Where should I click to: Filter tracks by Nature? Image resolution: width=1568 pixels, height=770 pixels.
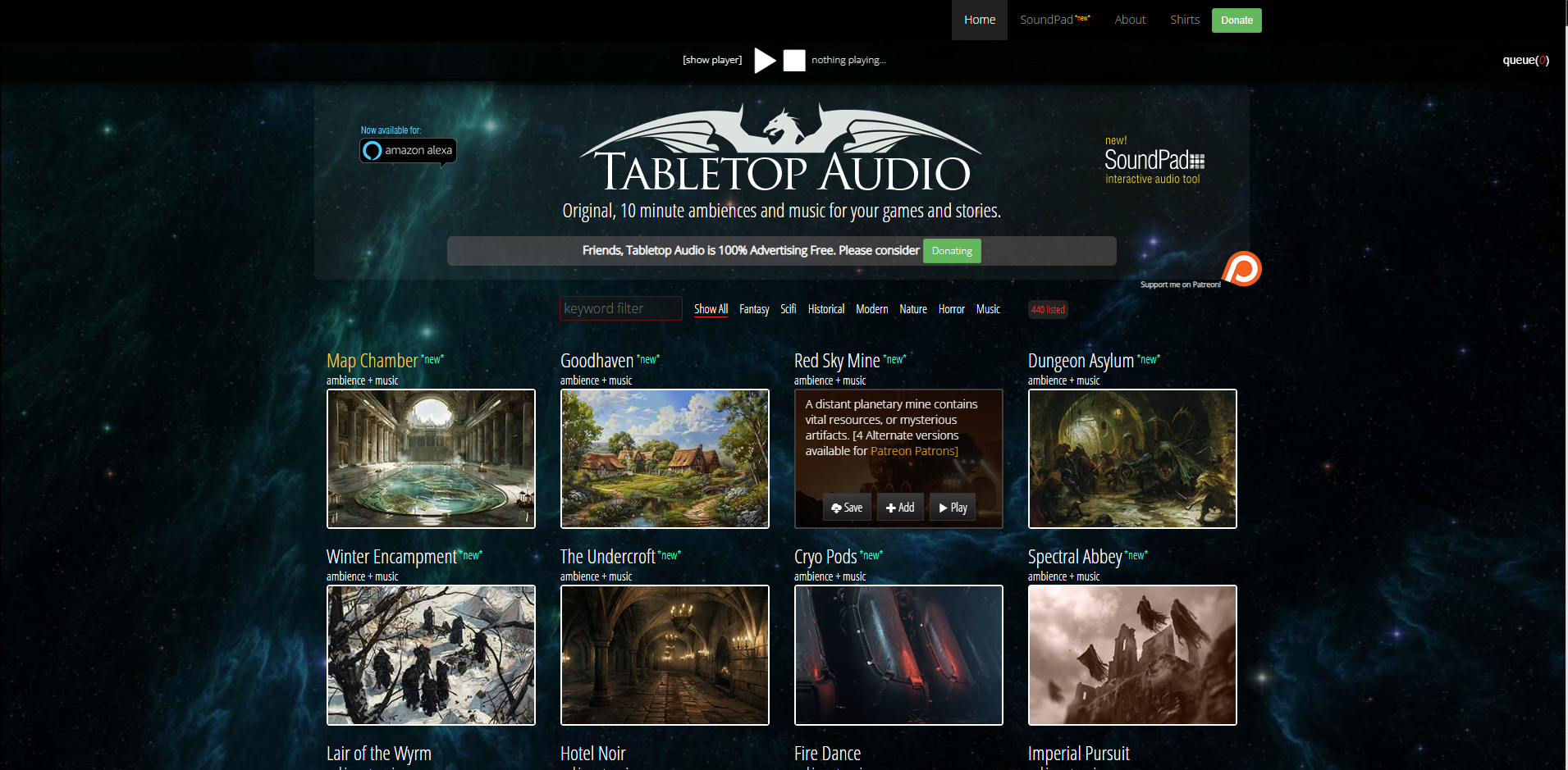tap(913, 309)
